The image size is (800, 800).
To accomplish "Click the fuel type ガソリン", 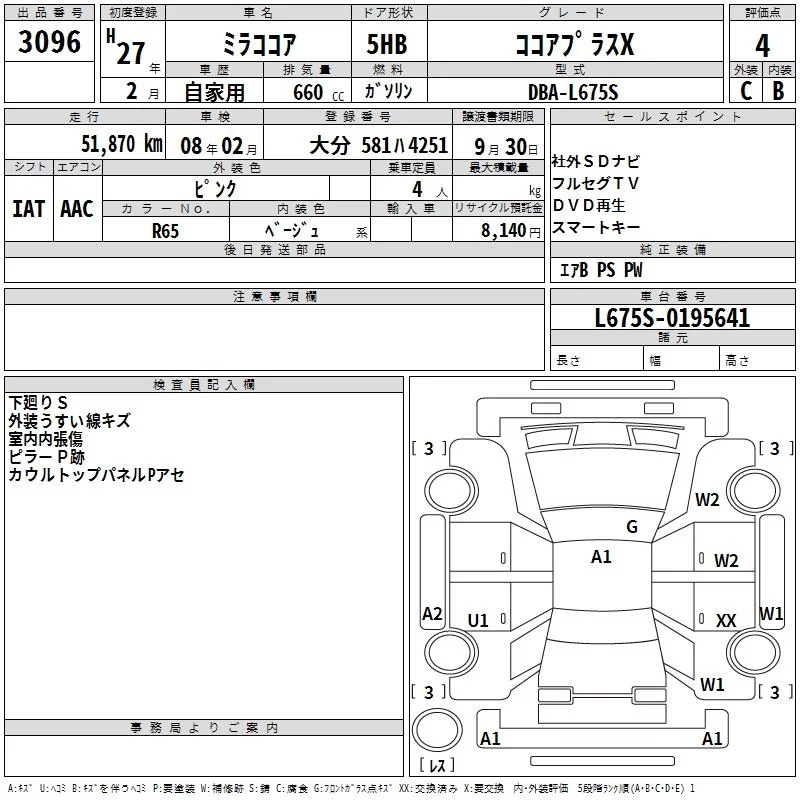I will point(388,91).
